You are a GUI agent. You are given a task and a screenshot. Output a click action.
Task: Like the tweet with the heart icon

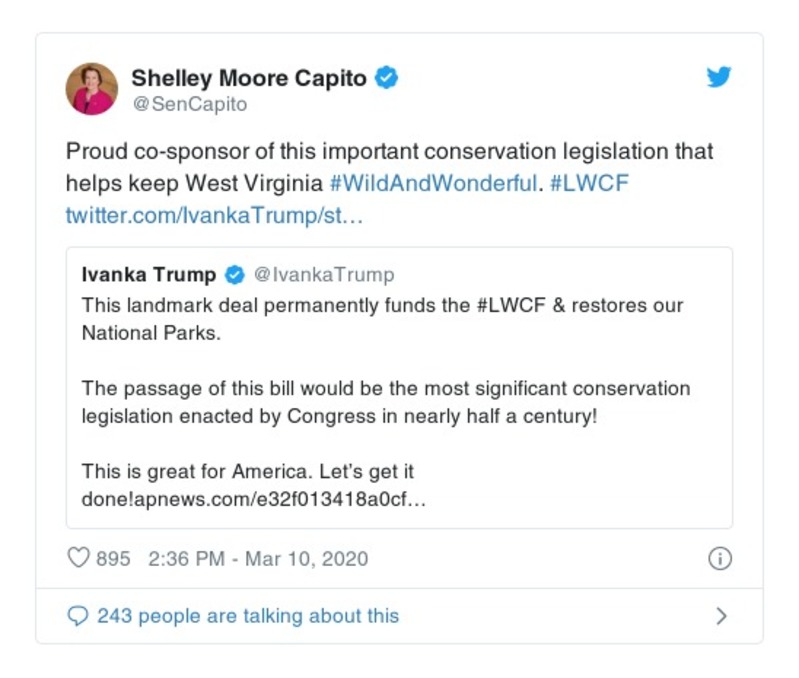78,558
